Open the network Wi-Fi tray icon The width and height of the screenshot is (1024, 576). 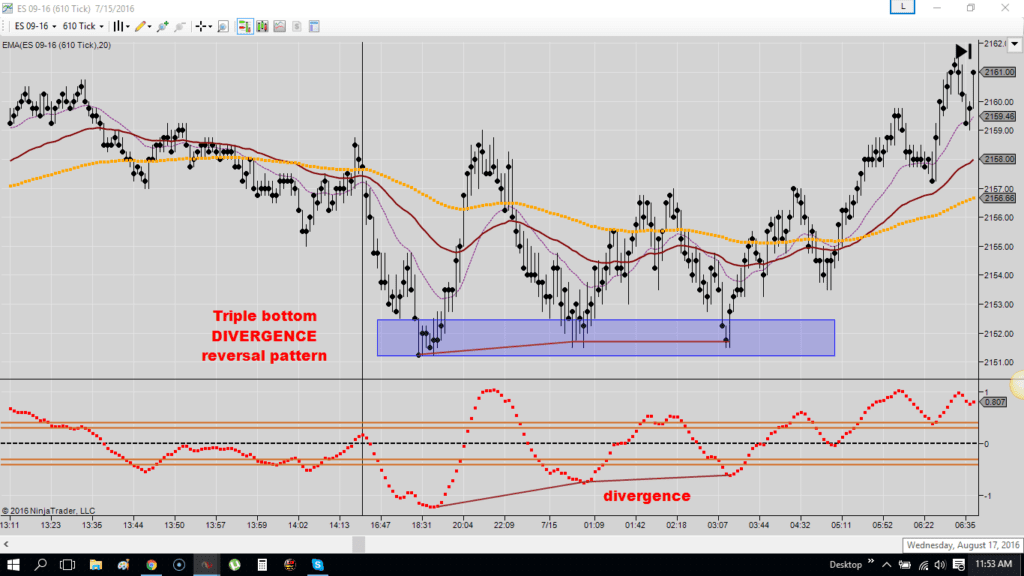(x=923, y=564)
